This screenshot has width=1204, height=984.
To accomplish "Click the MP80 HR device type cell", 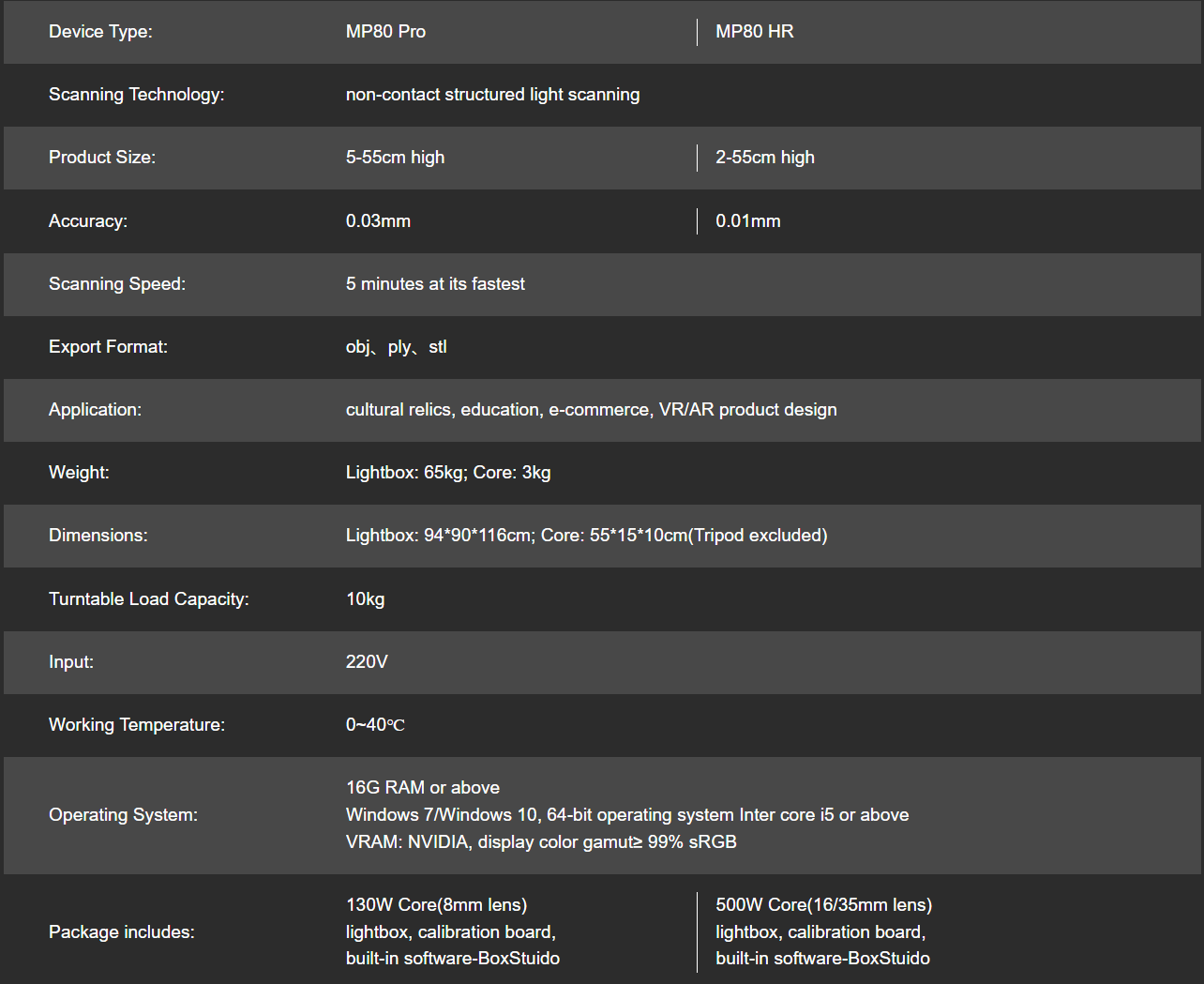I will point(755,32).
